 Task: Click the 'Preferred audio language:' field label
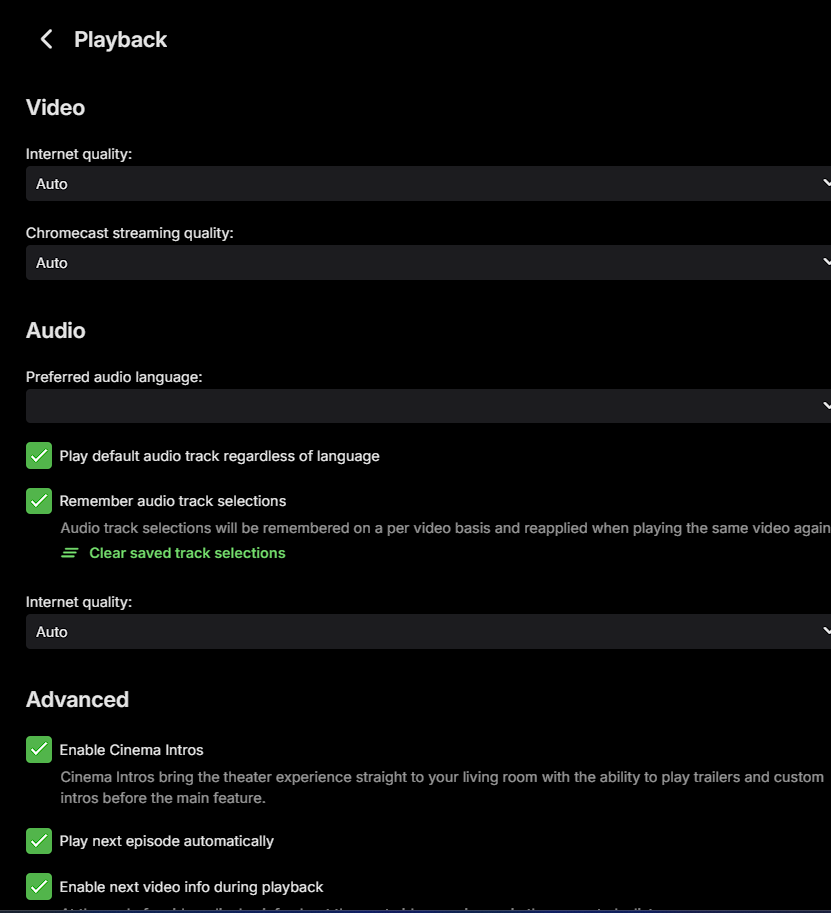coord(114,377)
